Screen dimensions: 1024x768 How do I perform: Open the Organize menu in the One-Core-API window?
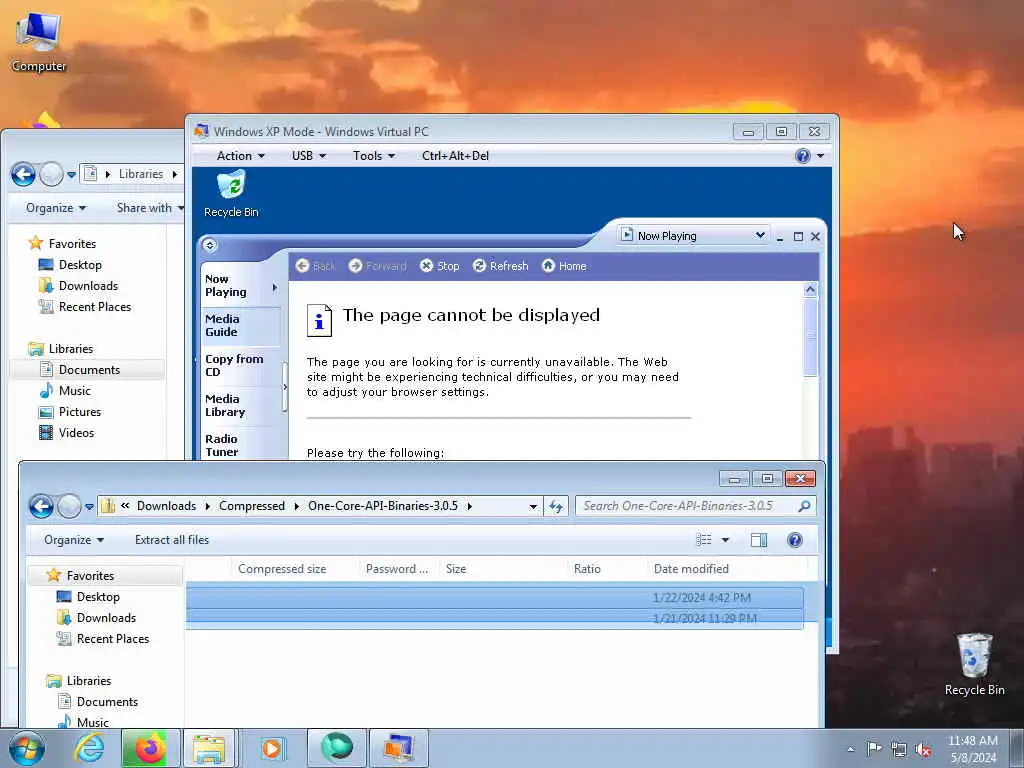(74, 540)
